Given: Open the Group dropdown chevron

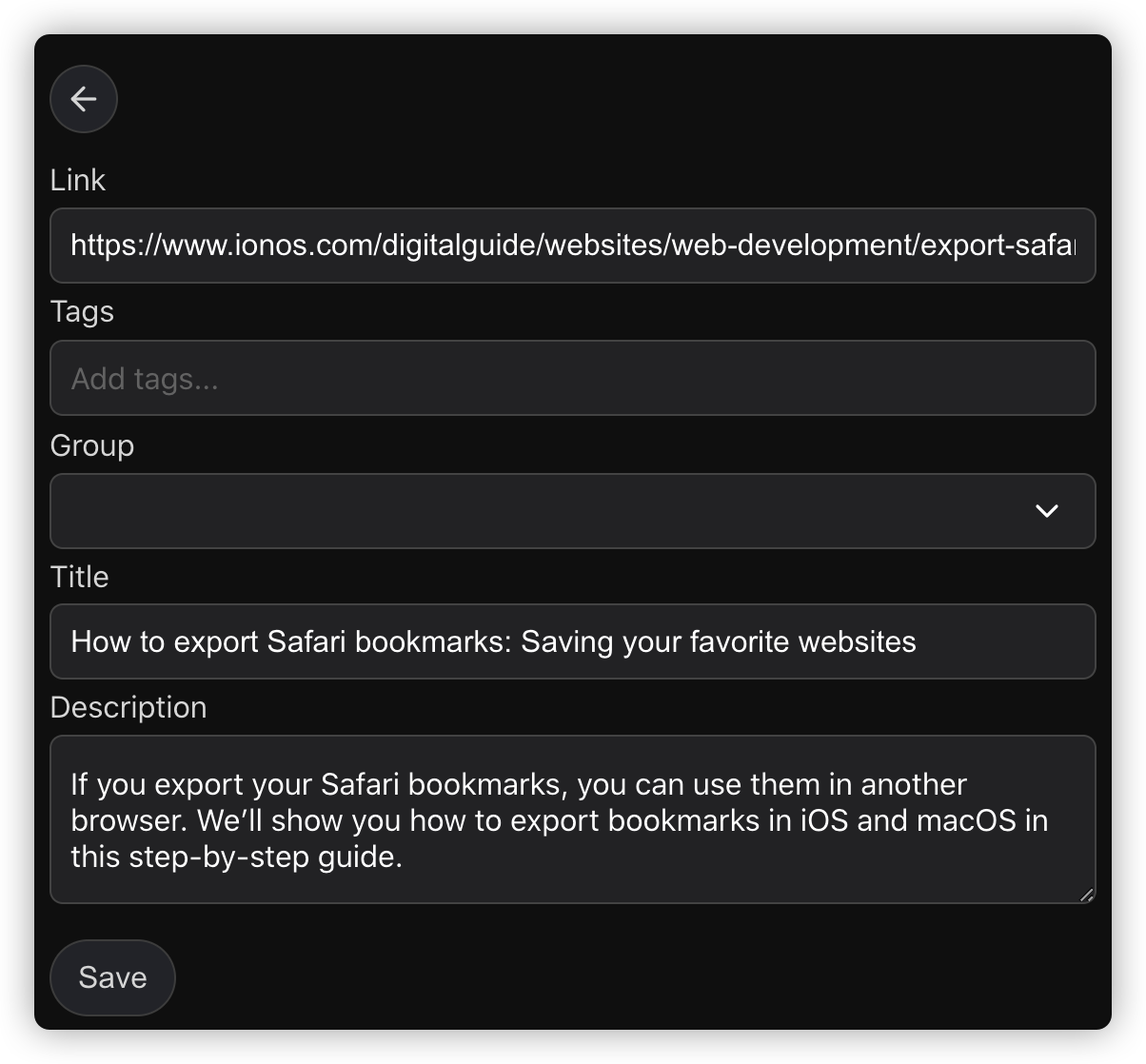Looking at the screenshot, I should point(1047,511).
